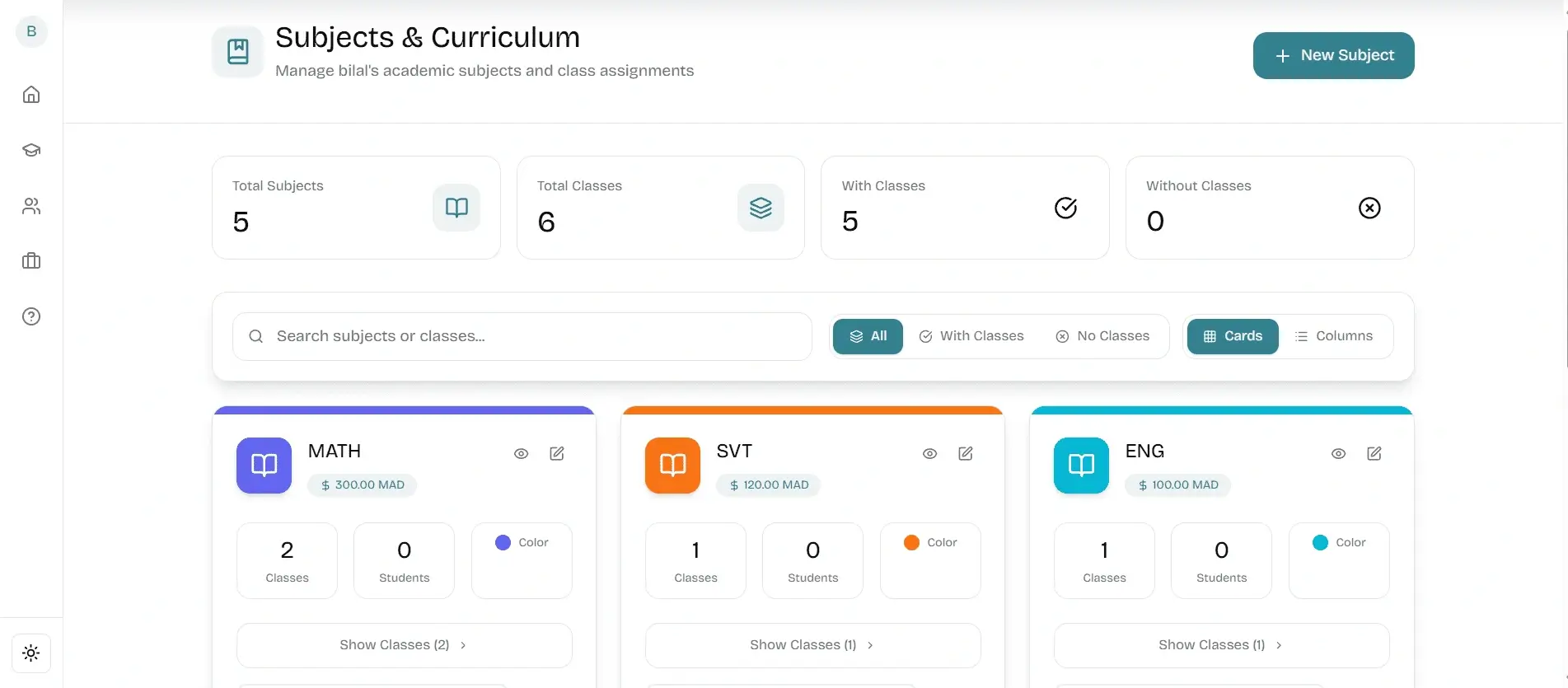Viewport: 1568px width, 688px height.
Task: Edit the ENG subject via pencil icon
Action: point(1374,453)
